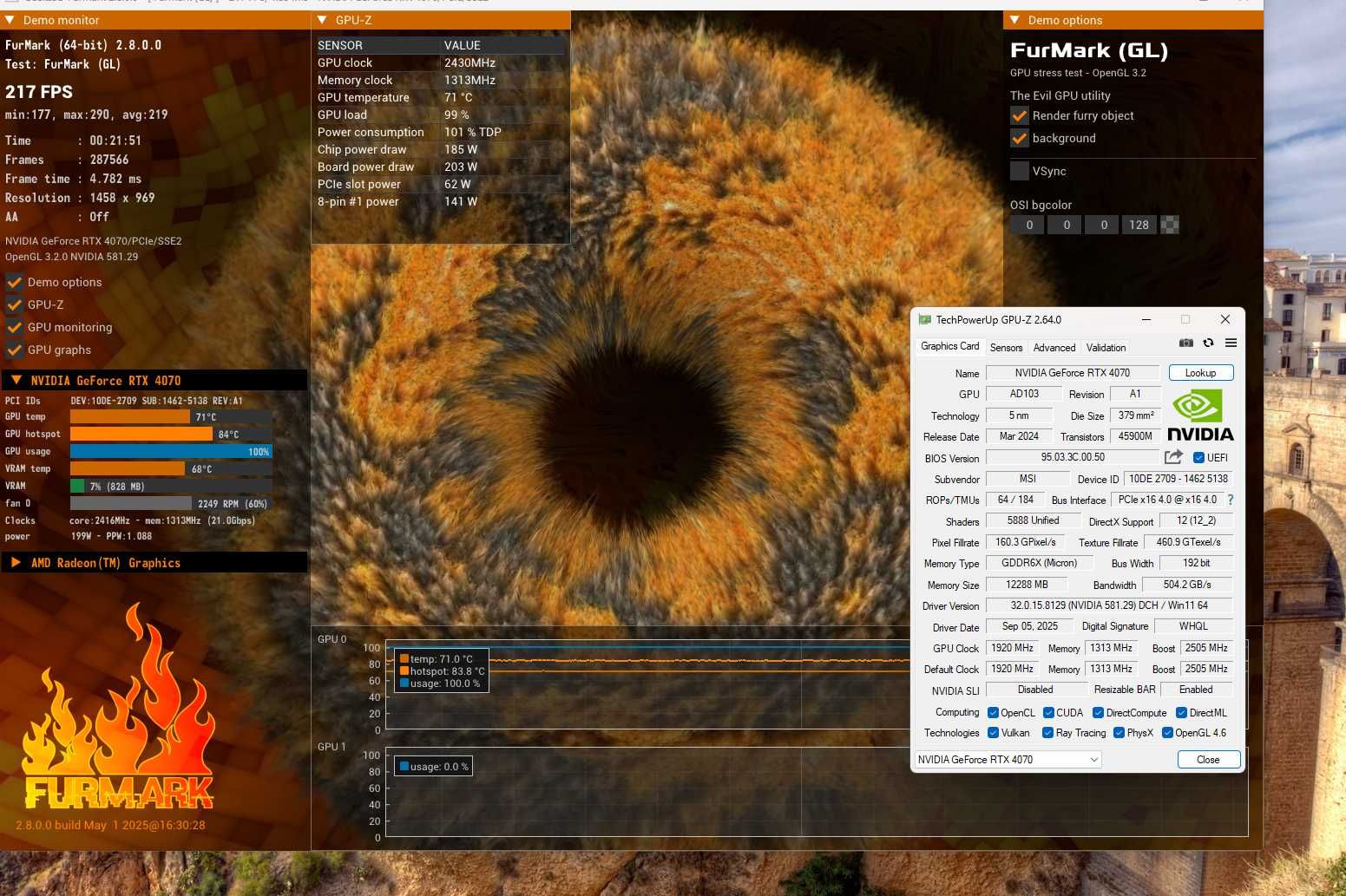Click the Memory Type GDDR6X (Micron) field

1039,563
